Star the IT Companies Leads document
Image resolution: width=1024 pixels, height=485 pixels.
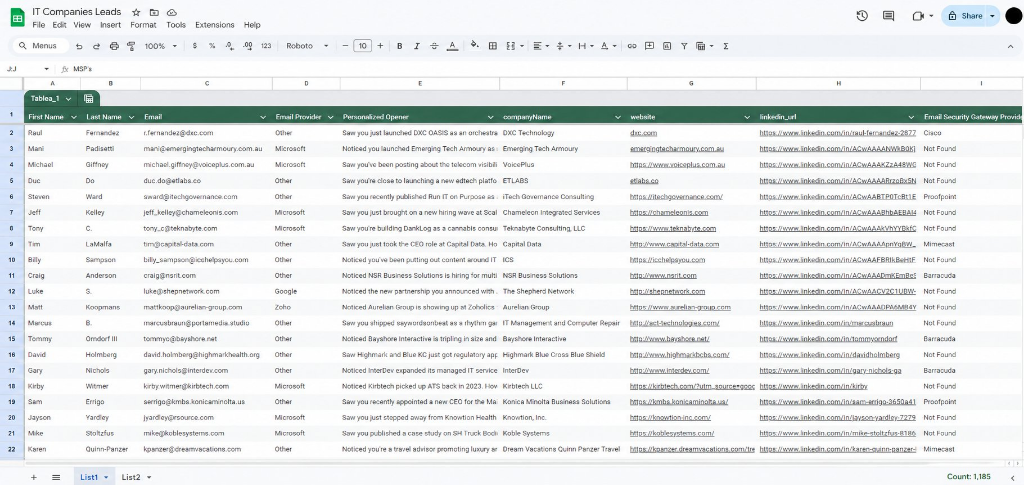coord(136,12)
